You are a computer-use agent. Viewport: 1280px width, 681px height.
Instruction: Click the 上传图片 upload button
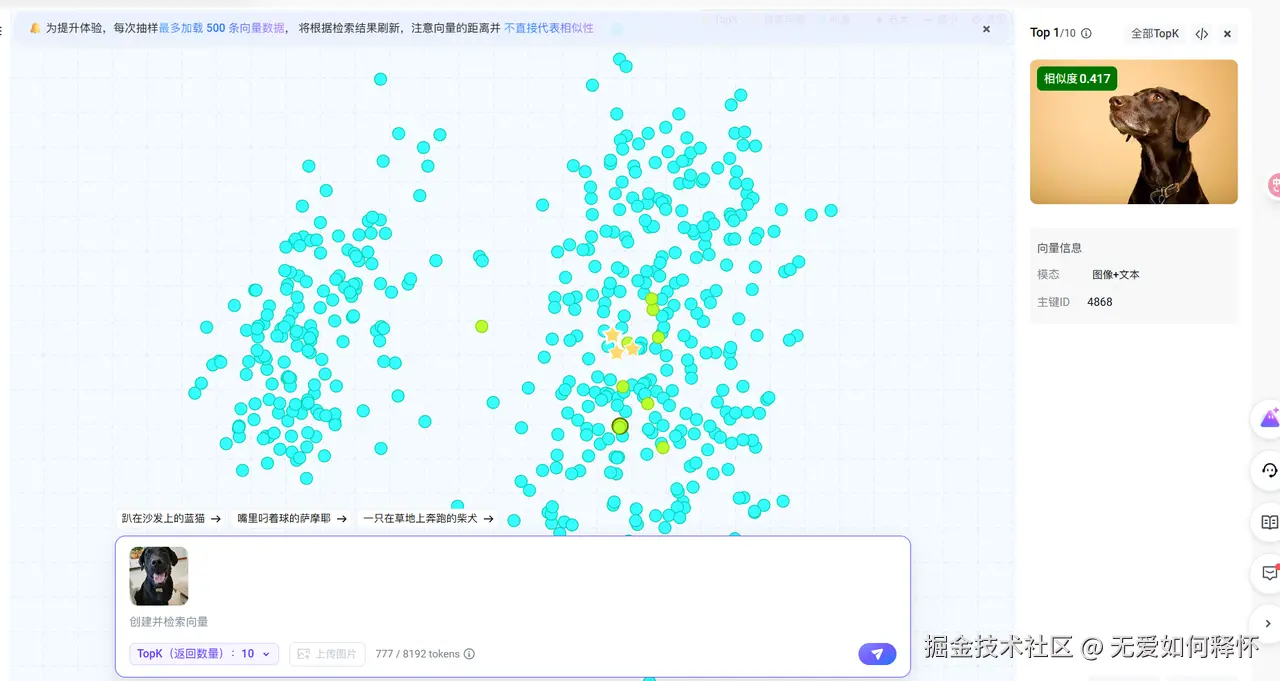[327, 654]
